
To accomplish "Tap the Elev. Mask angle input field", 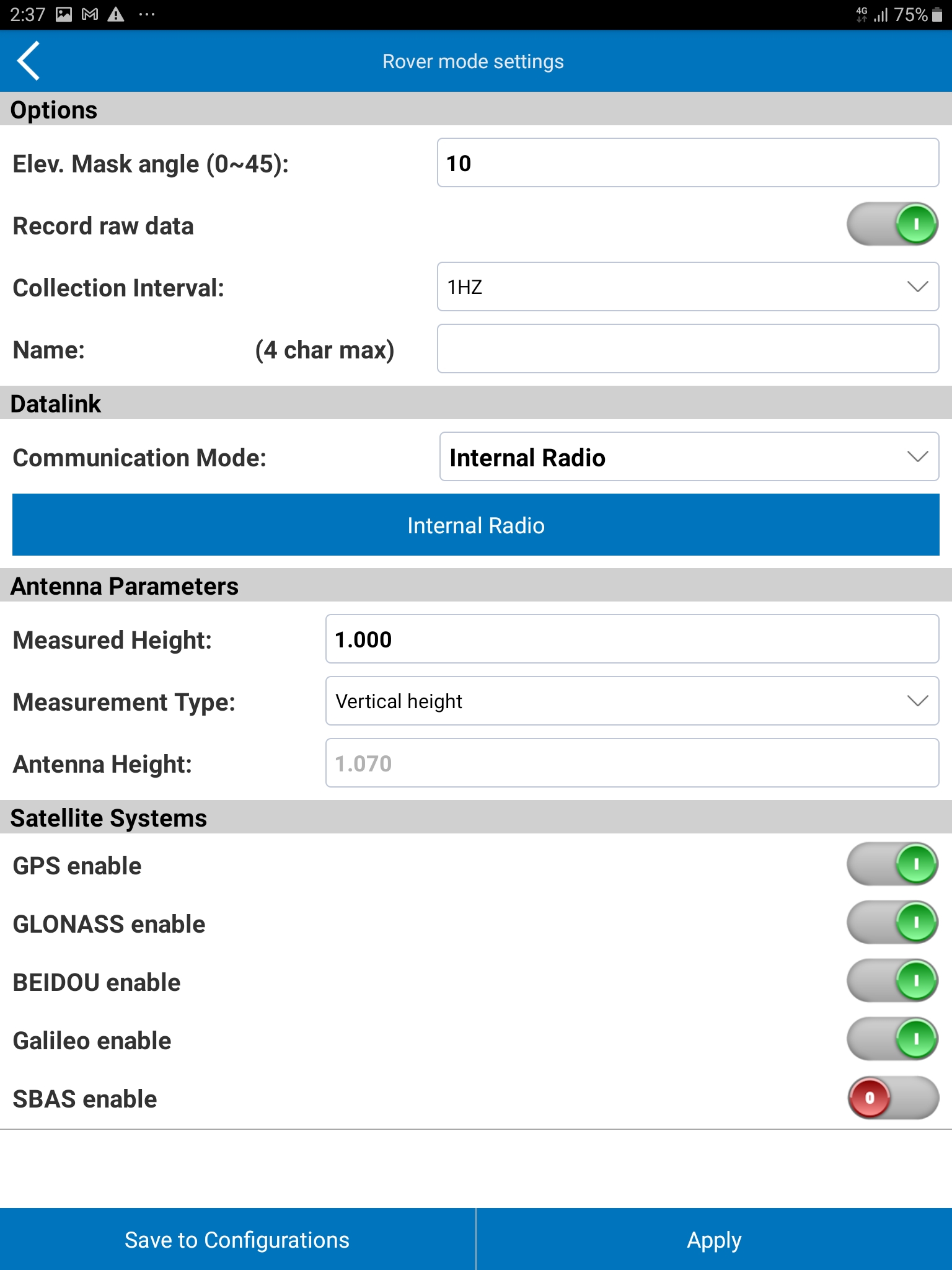I will pos(687,162).
